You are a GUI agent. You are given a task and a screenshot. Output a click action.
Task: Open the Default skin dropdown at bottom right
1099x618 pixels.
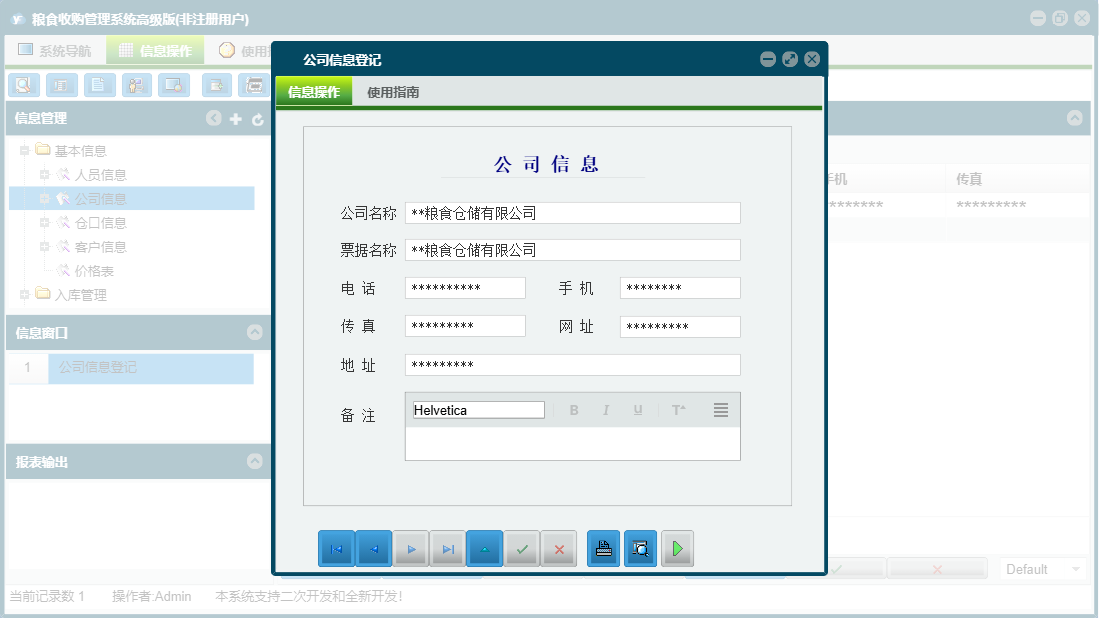(1040, 568)
